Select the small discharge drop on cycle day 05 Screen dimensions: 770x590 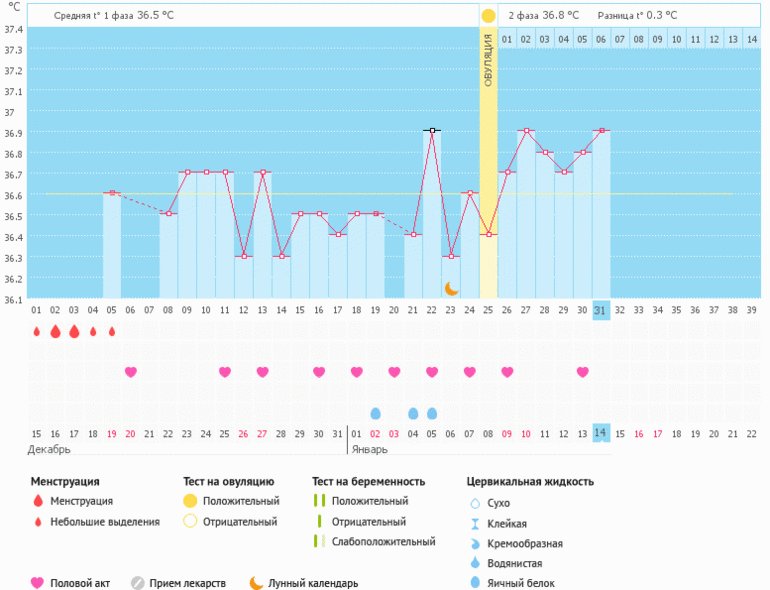point(112,331)
